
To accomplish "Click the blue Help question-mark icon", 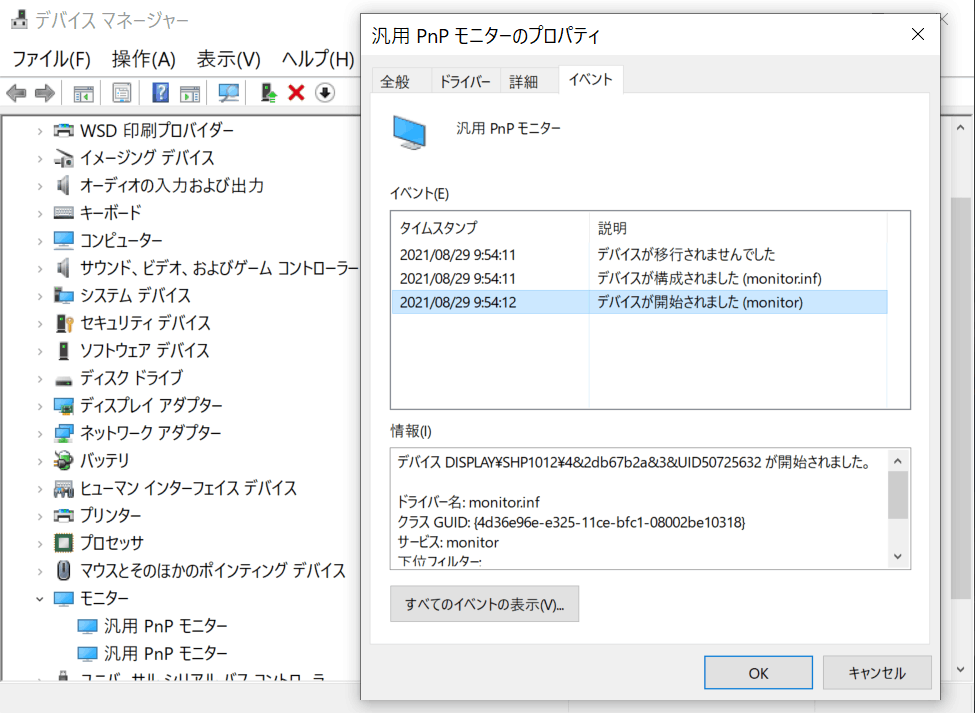I will click(160, 93).
